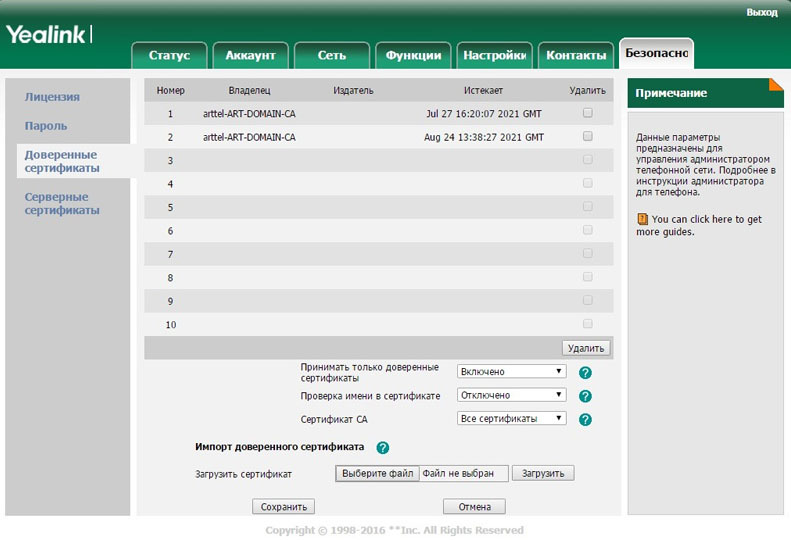Click Выберите файл to choose certificate
This screenshot has height=540, width=791.
click(377, 473)
